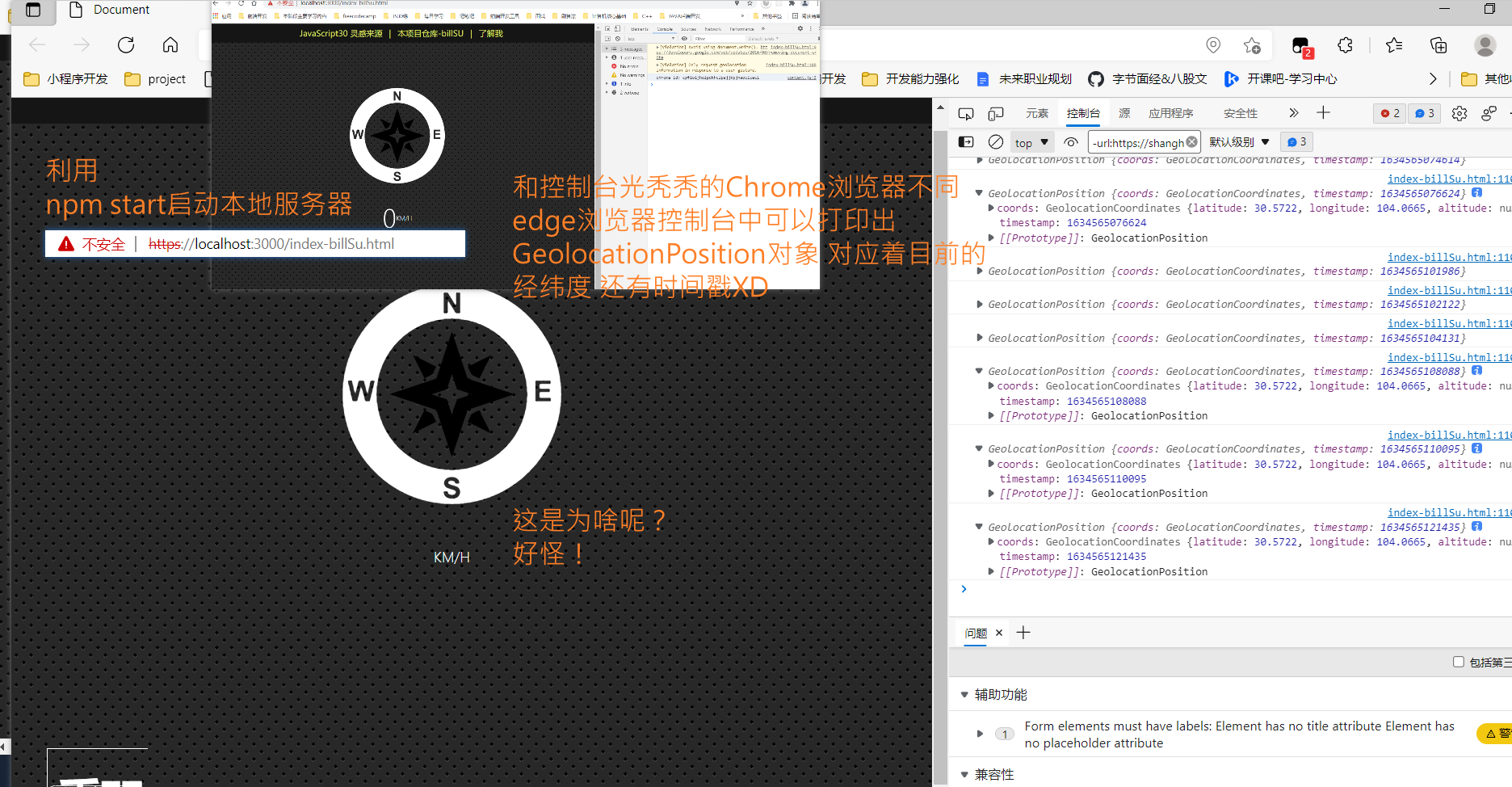
Task: Open the 未来职业规划 bookmark
Action: [x=1024, y=78]
